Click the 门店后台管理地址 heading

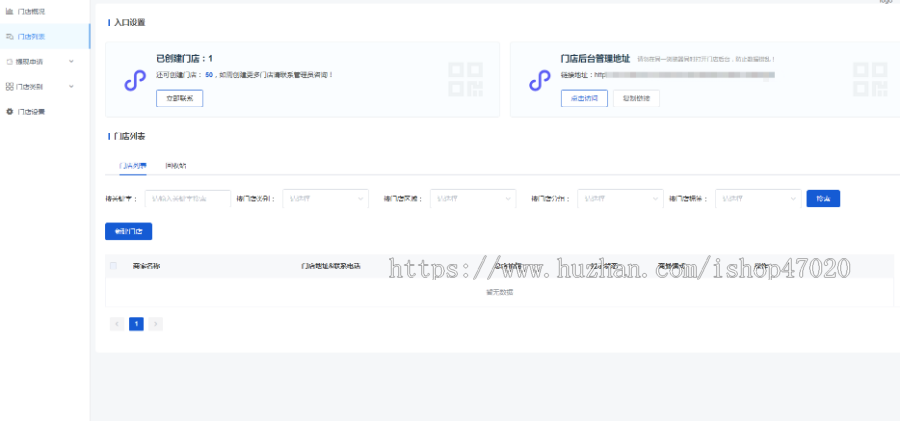click(x=595, y=59)
